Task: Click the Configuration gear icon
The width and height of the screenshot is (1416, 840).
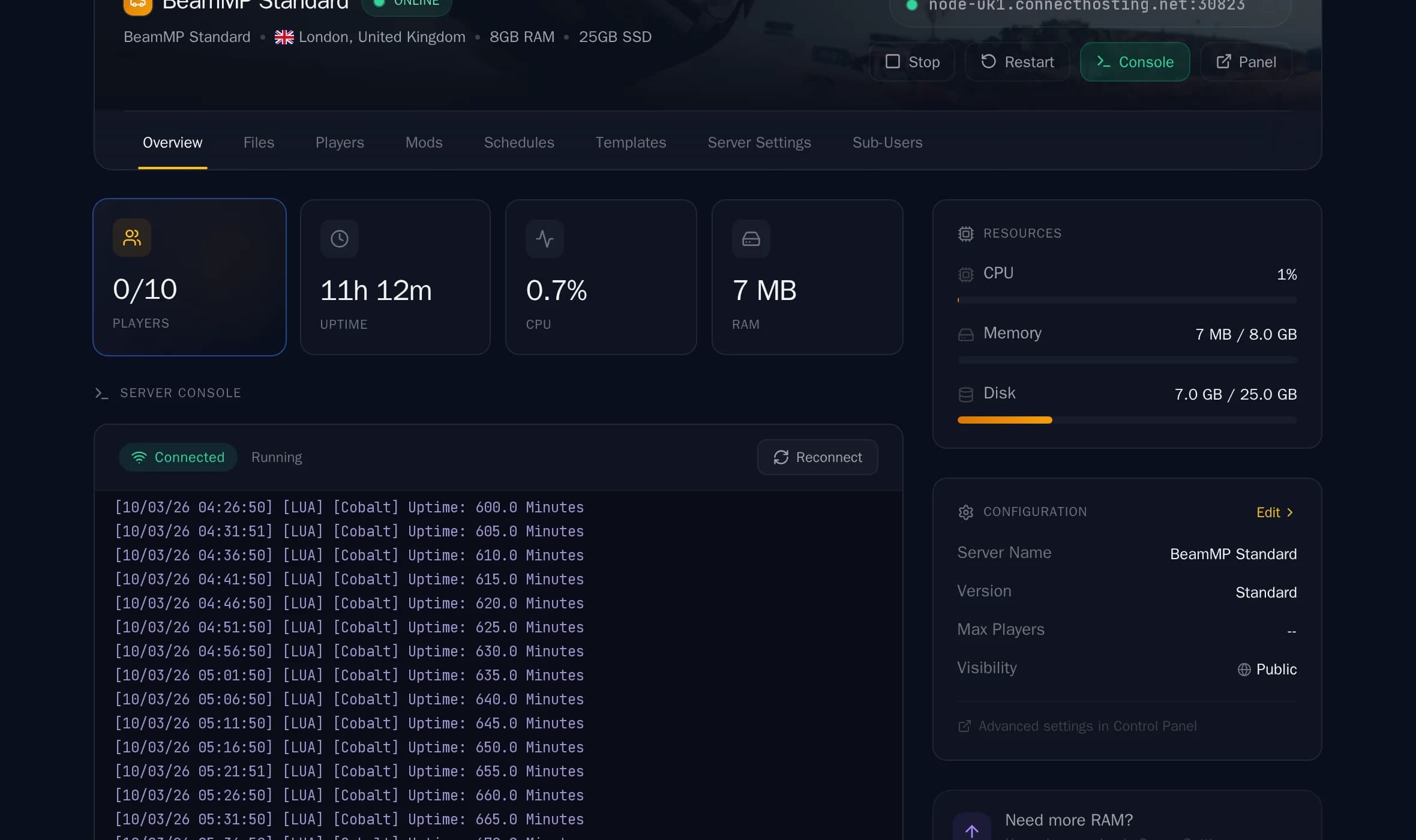Action: (965, 512)
